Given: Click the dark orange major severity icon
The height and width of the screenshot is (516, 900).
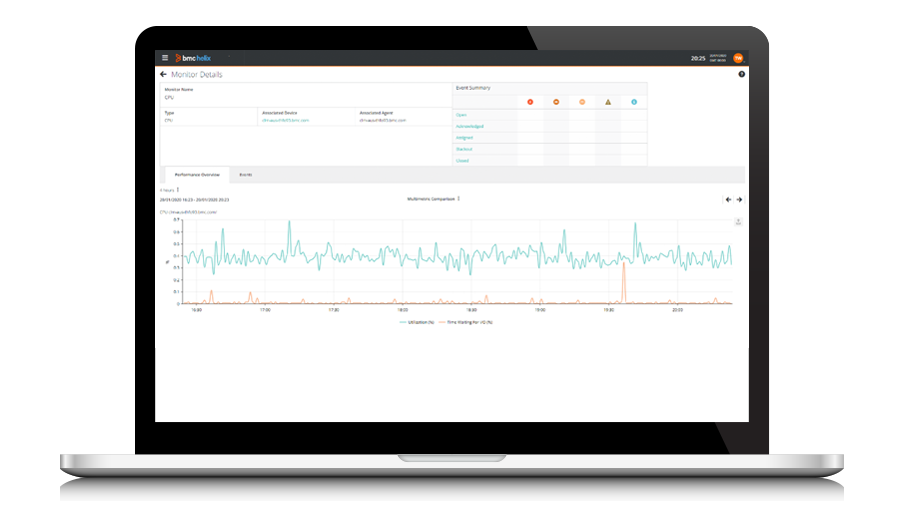Looking at the screenshot, I should pos(556,102).
